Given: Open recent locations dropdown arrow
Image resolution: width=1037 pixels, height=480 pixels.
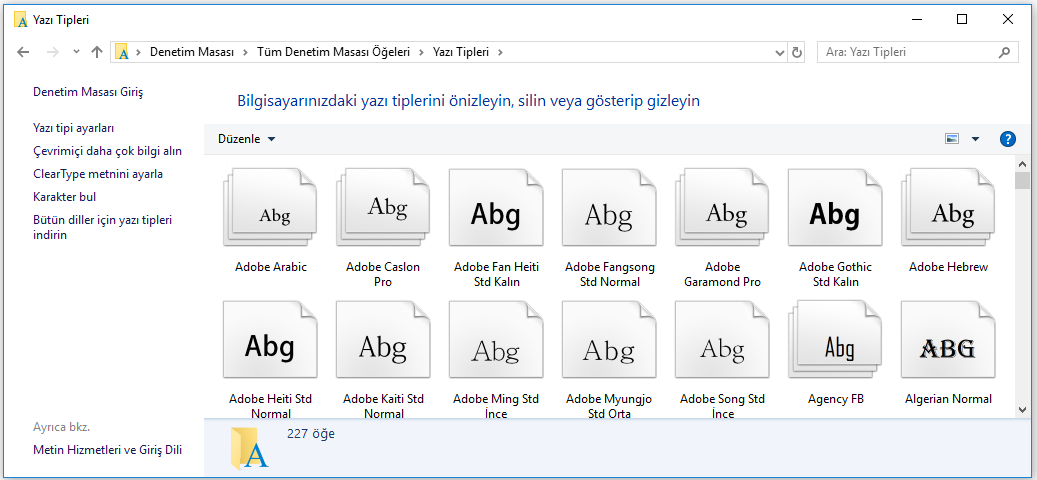Looking at the screenshot, I should click(75, 52).
